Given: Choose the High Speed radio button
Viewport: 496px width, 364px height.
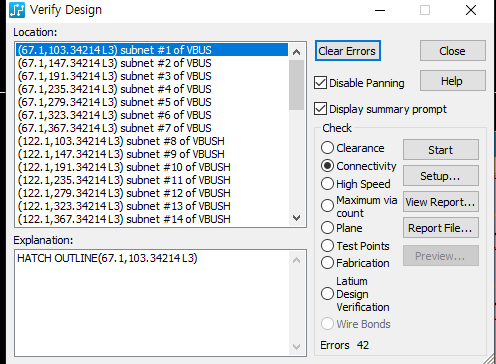Looking at the screenshot, I should 327,184.
